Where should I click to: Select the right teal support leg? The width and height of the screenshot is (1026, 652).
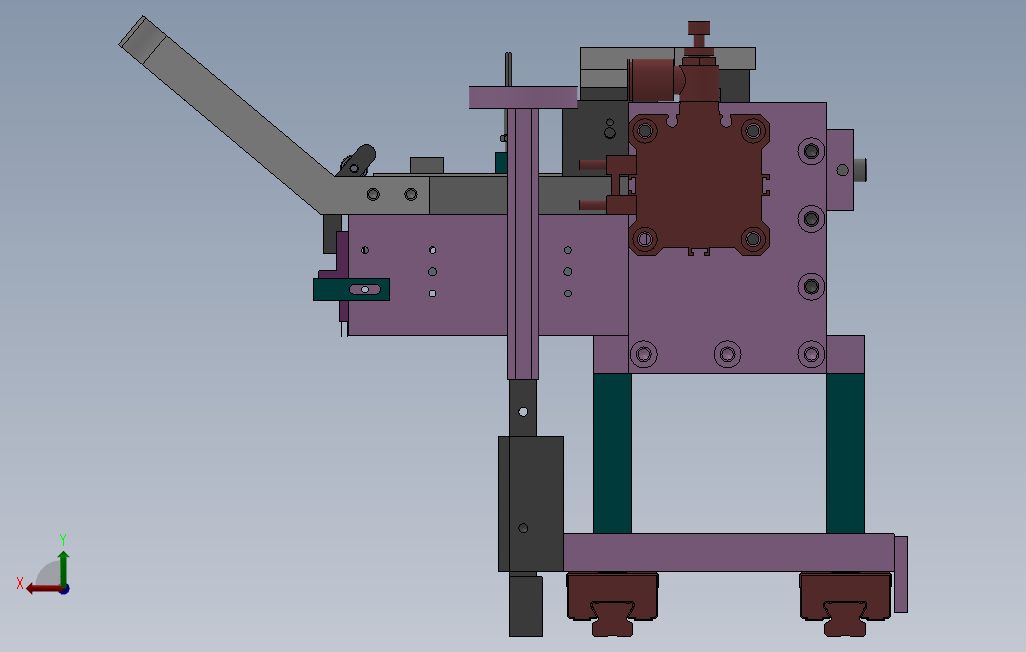pos(845,453)
